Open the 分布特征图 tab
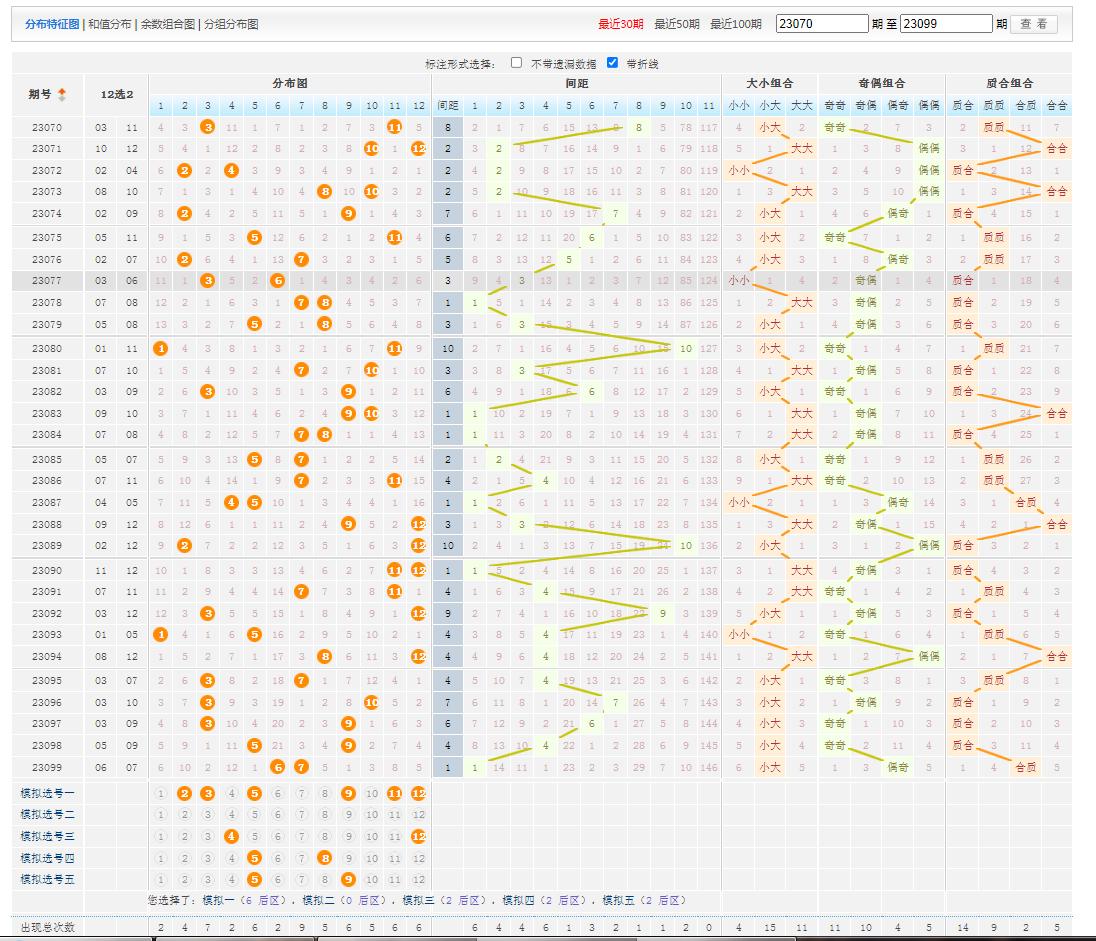The image size is (1096, 941). click(x=52, y=24)
